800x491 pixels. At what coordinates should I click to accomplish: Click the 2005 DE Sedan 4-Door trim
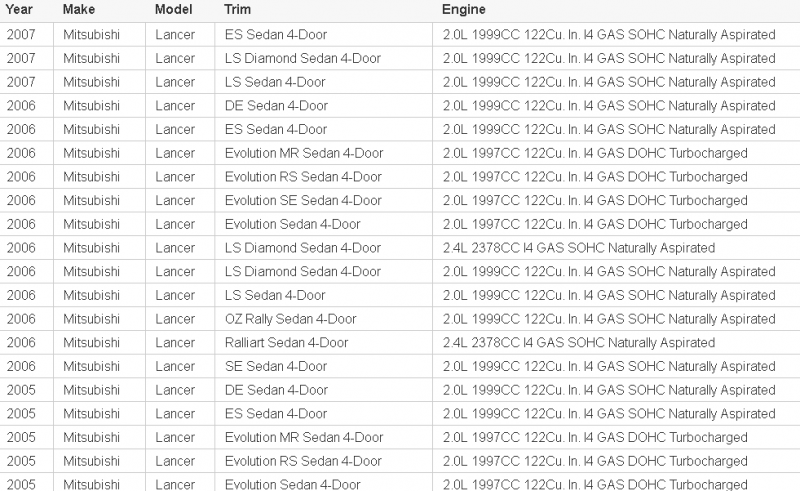(277, 390)
